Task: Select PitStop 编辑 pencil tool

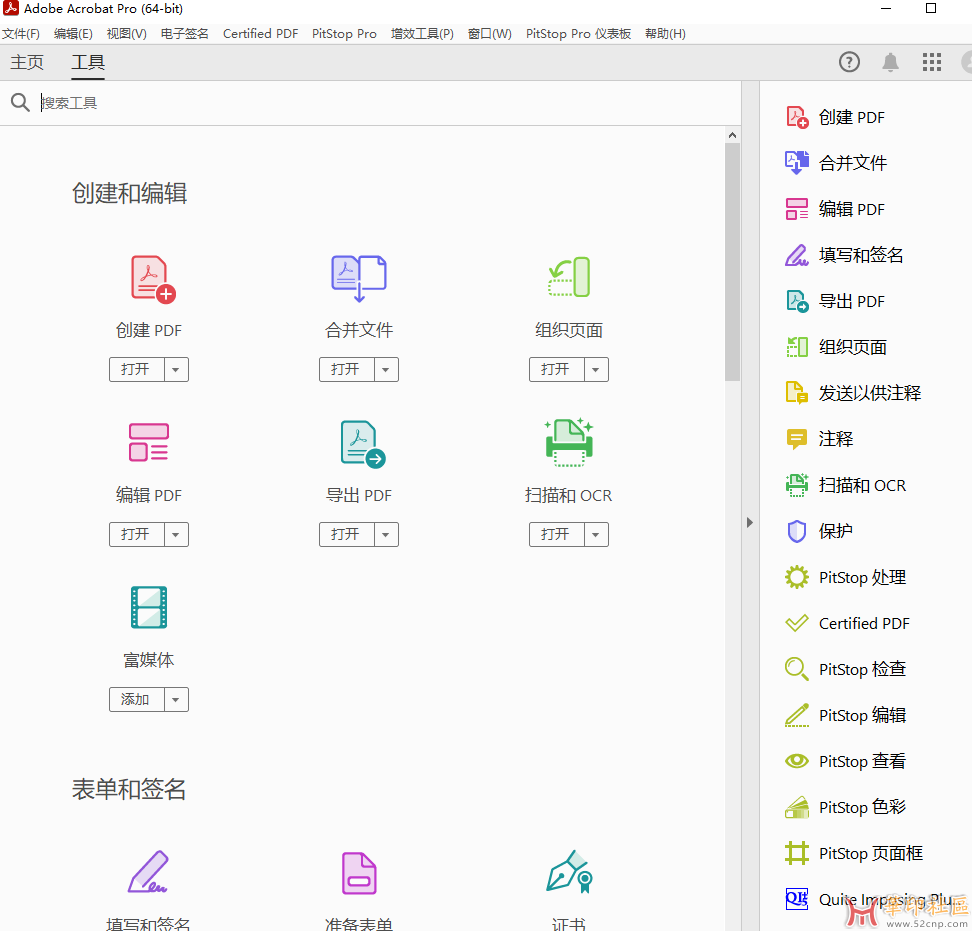Action: click(846, 715)
